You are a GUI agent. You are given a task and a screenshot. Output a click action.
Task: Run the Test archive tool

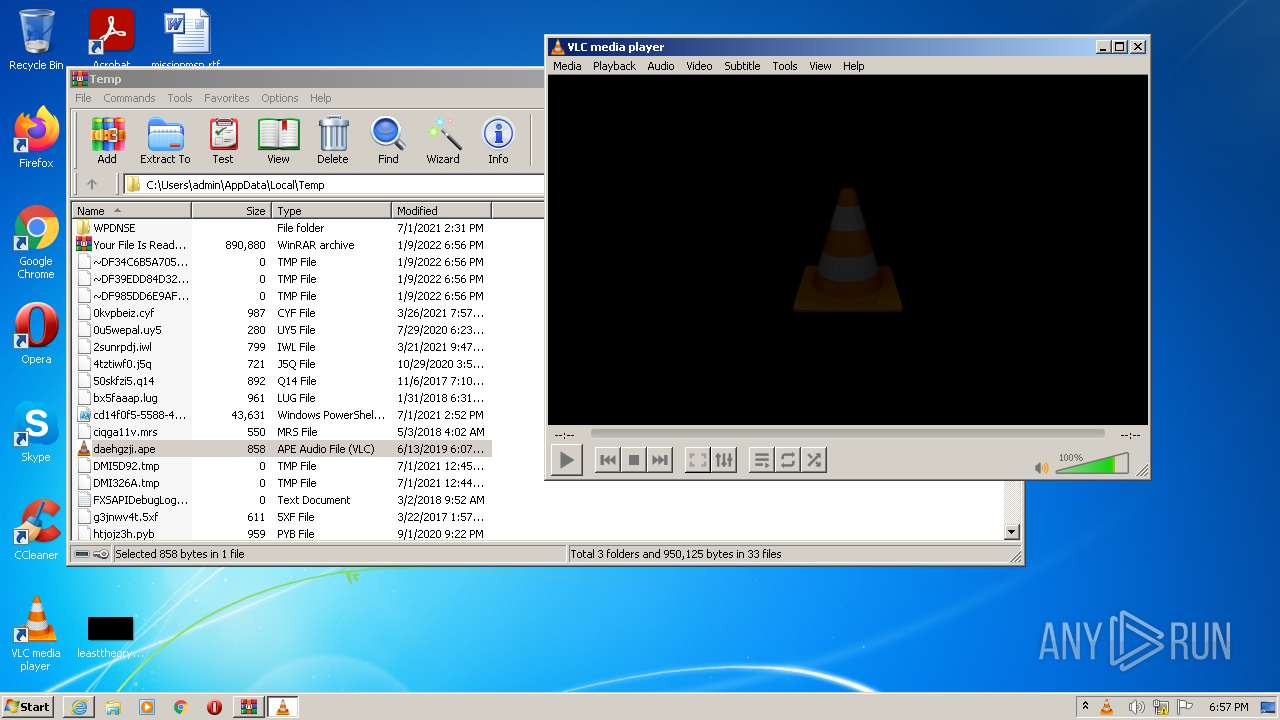click(223, 140)
